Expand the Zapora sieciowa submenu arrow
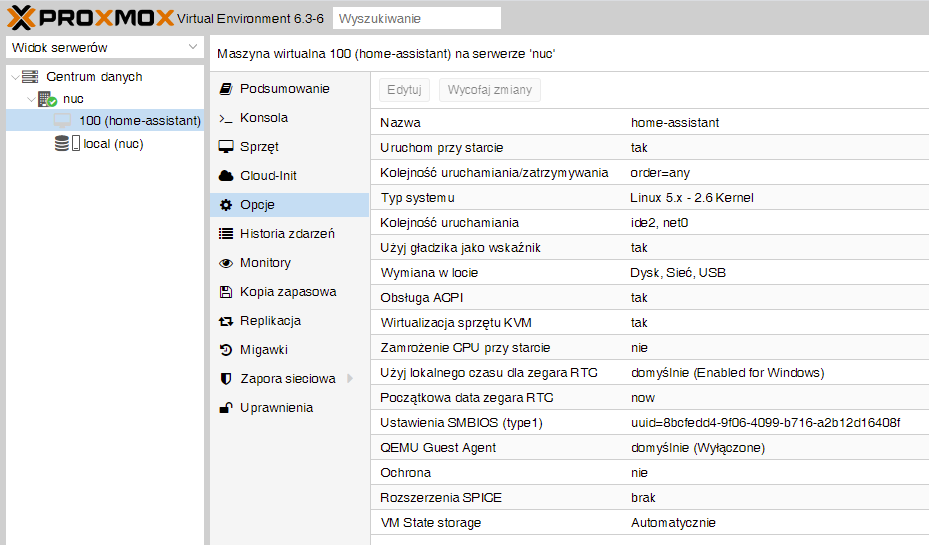 coord(350,379)
